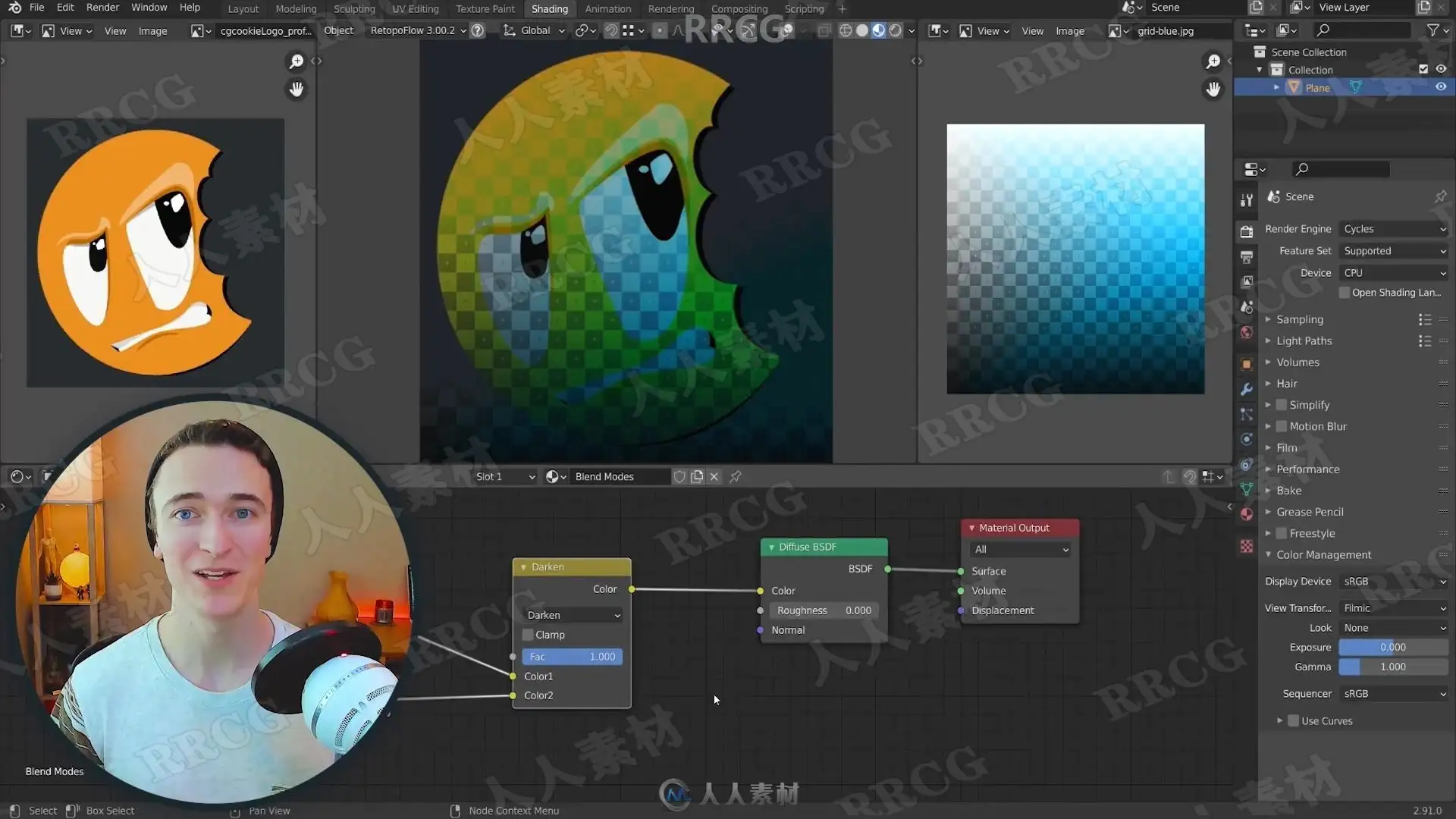The height and width of the screenshot is (819, 1456).
Task: Toggle Collection exclude checkbox in outliner
Action: point(1423,69)
